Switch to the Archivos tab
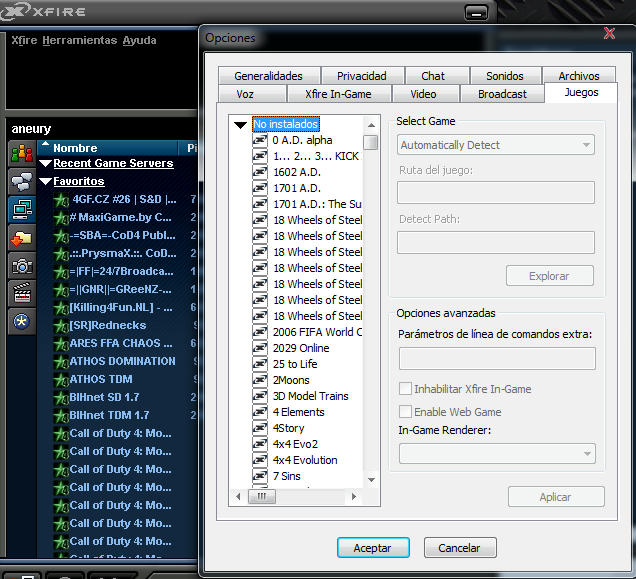Viewport: 636px width, 579px height. tap(579, 76)
